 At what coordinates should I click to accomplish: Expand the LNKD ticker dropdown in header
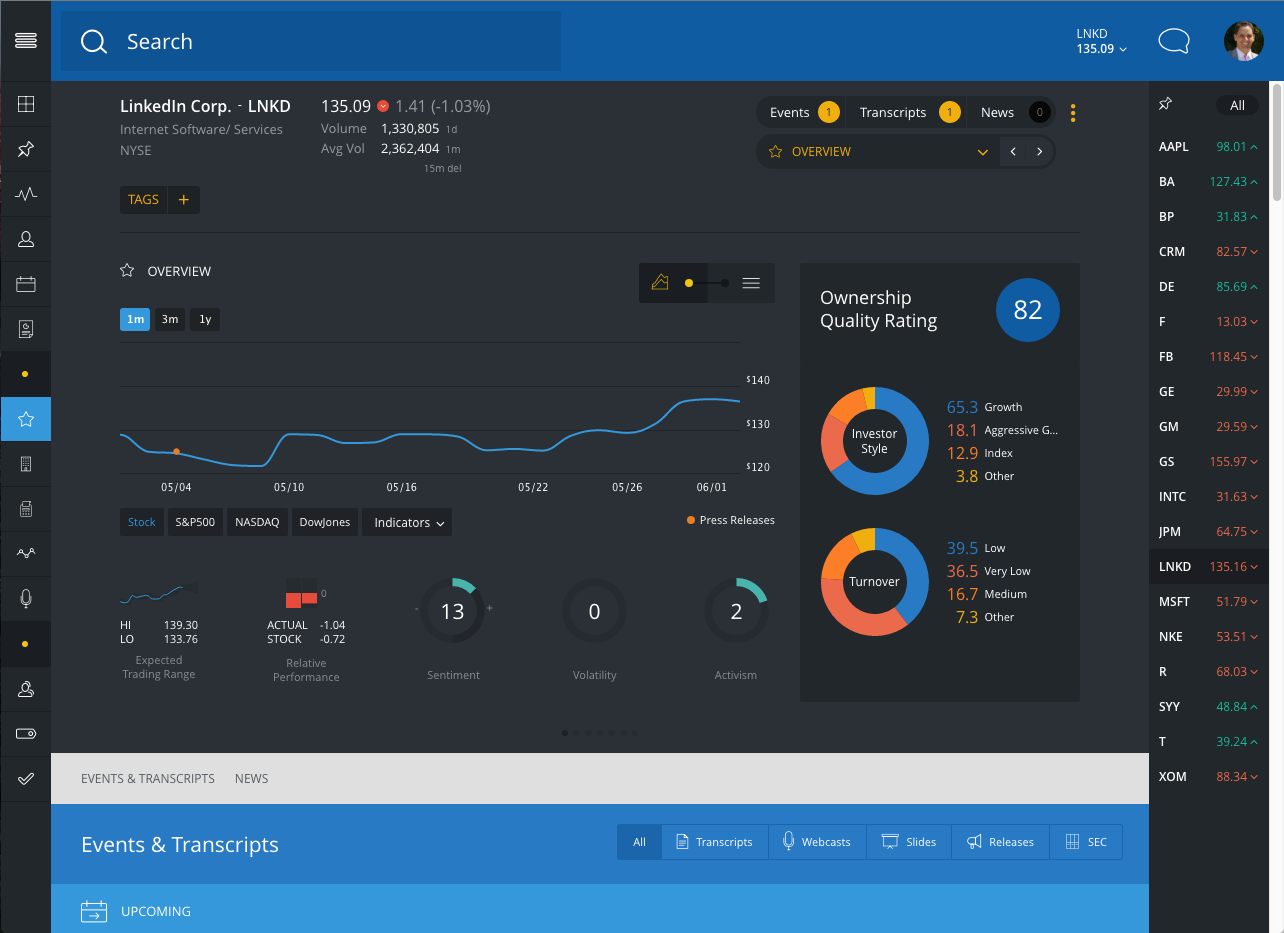tap(1101, 41)
